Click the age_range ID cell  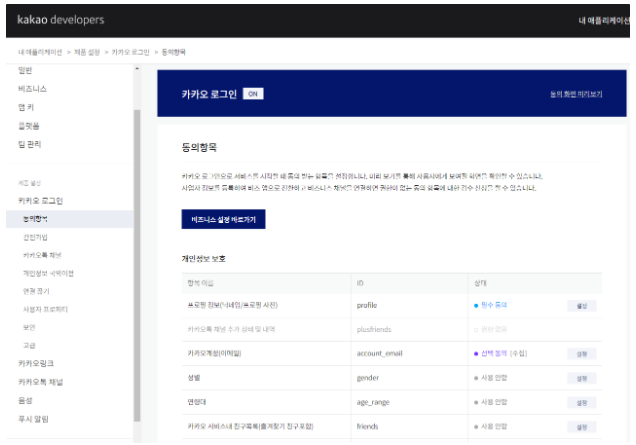(373, 402)
